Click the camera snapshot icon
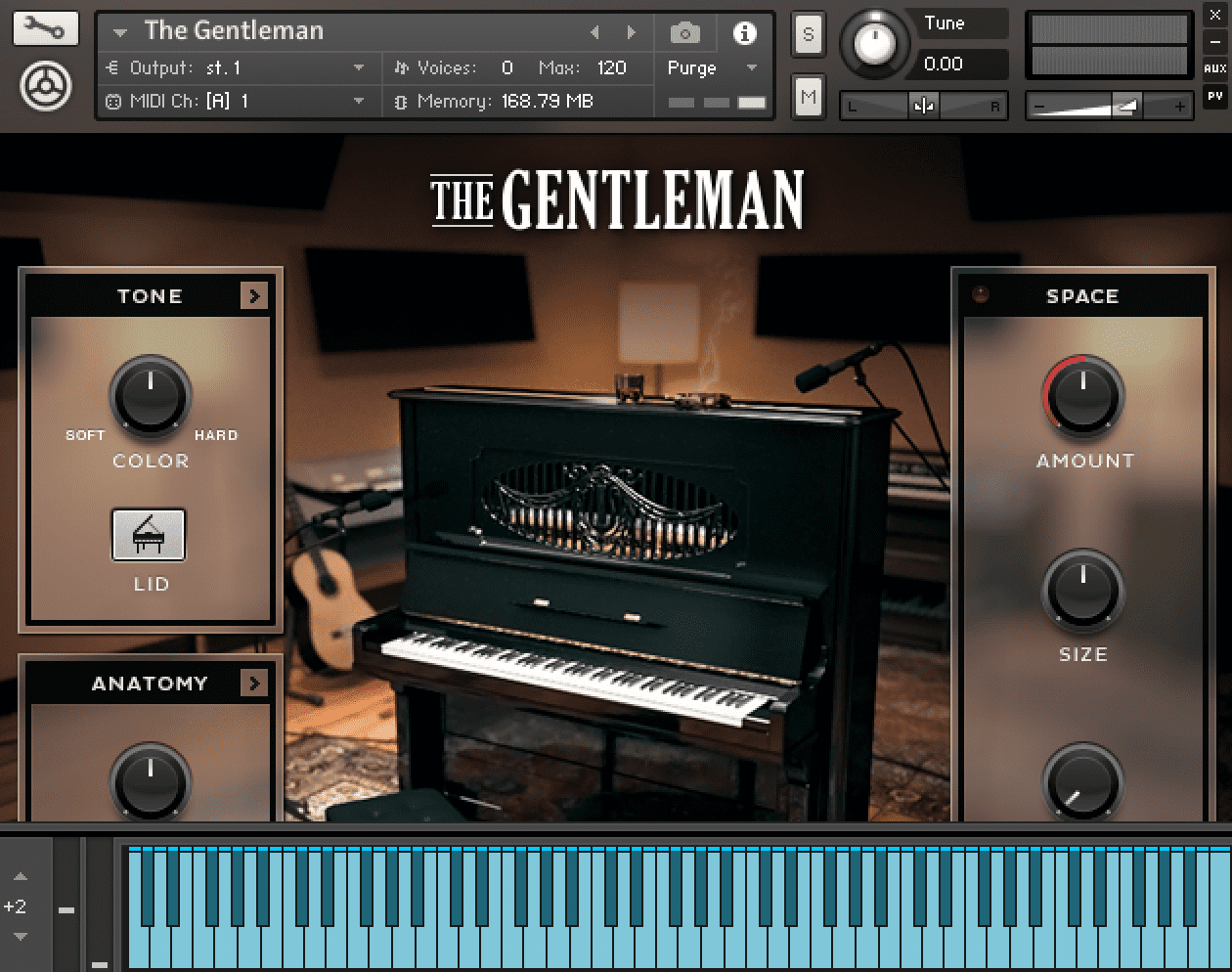The width and height of the screenshot is (1232, 972). (684, 33)
